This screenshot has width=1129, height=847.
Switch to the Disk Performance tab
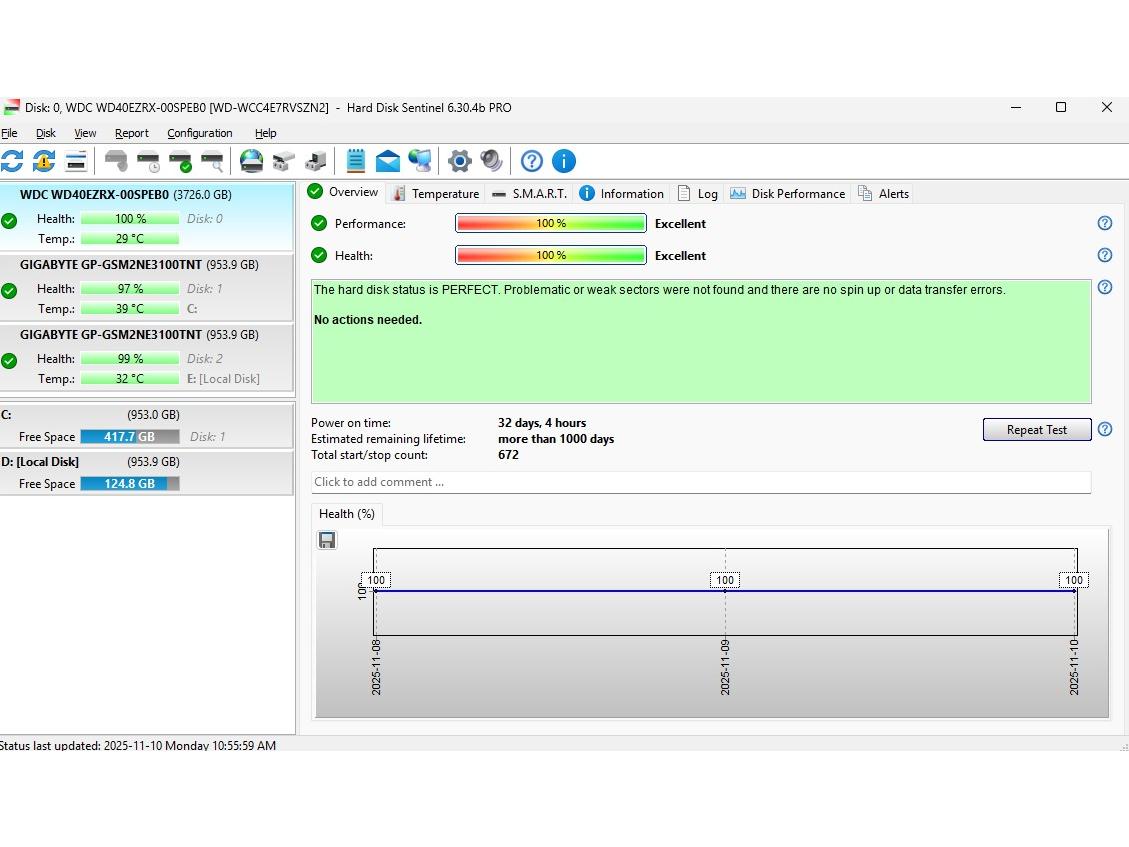pyautogui.click(x=787, y=194)
